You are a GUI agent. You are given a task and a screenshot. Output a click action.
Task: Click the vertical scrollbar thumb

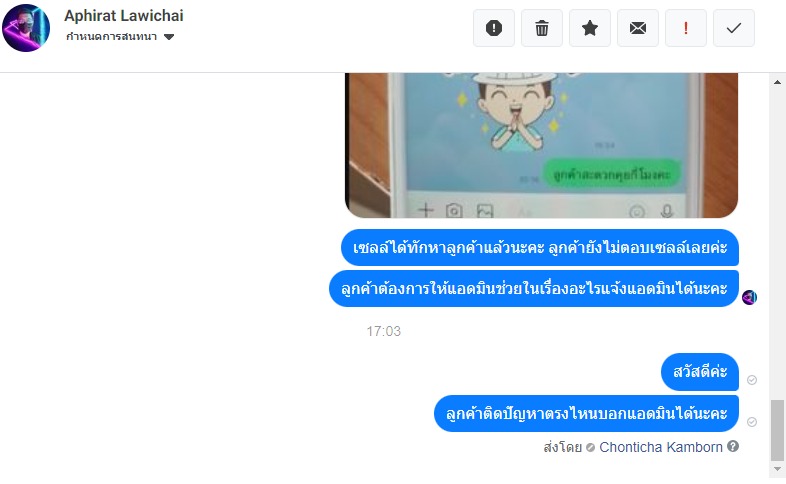pos(777,430)
